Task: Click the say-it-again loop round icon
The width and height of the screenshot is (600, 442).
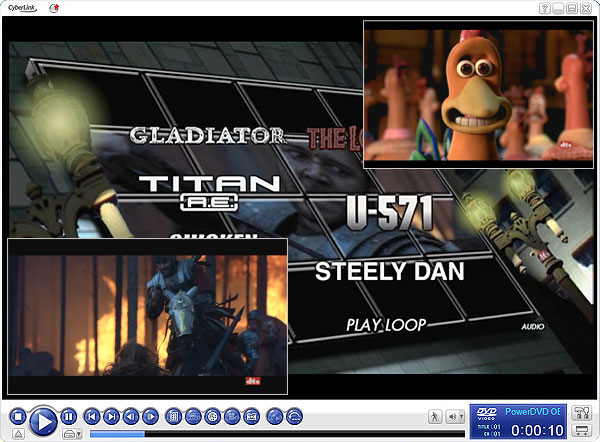Action: 294,416
